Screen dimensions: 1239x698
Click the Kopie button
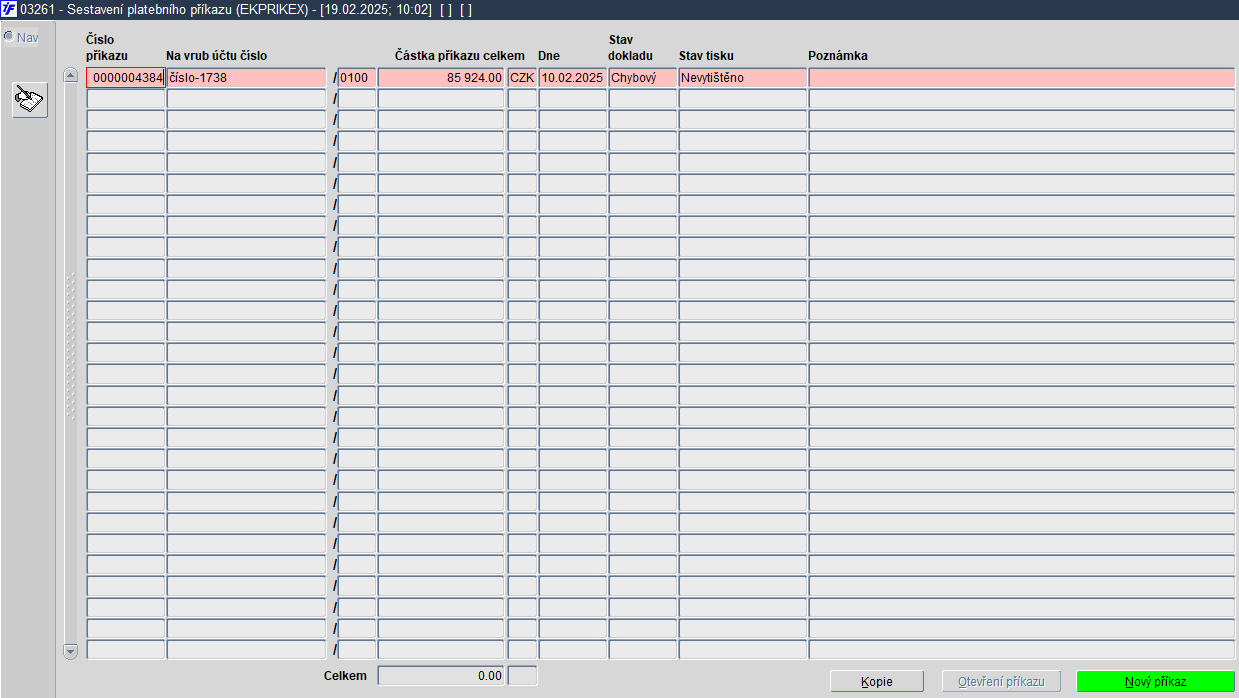coord(877,682)
